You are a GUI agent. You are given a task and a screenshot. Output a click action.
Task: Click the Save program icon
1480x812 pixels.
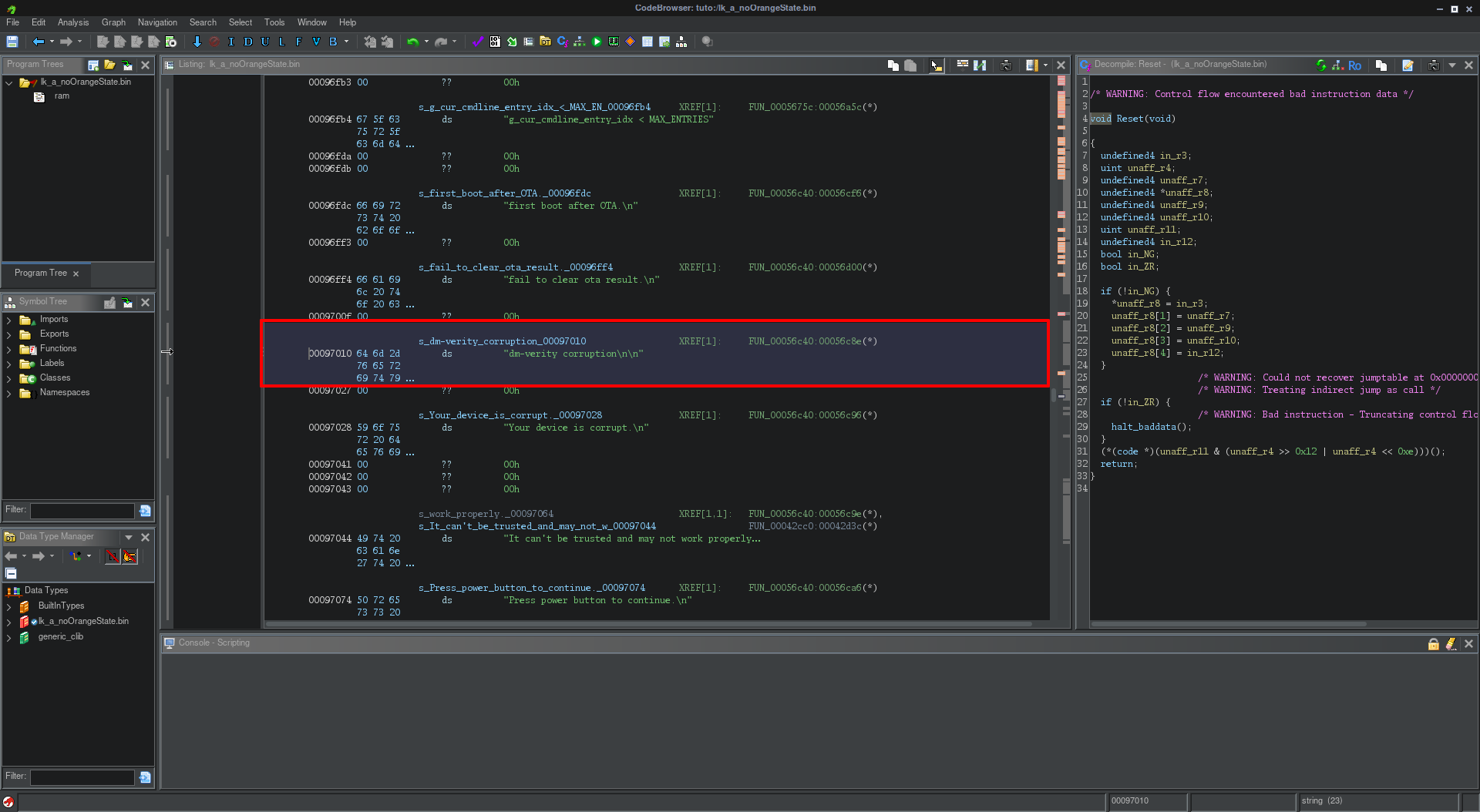click(x=12, y=42)
